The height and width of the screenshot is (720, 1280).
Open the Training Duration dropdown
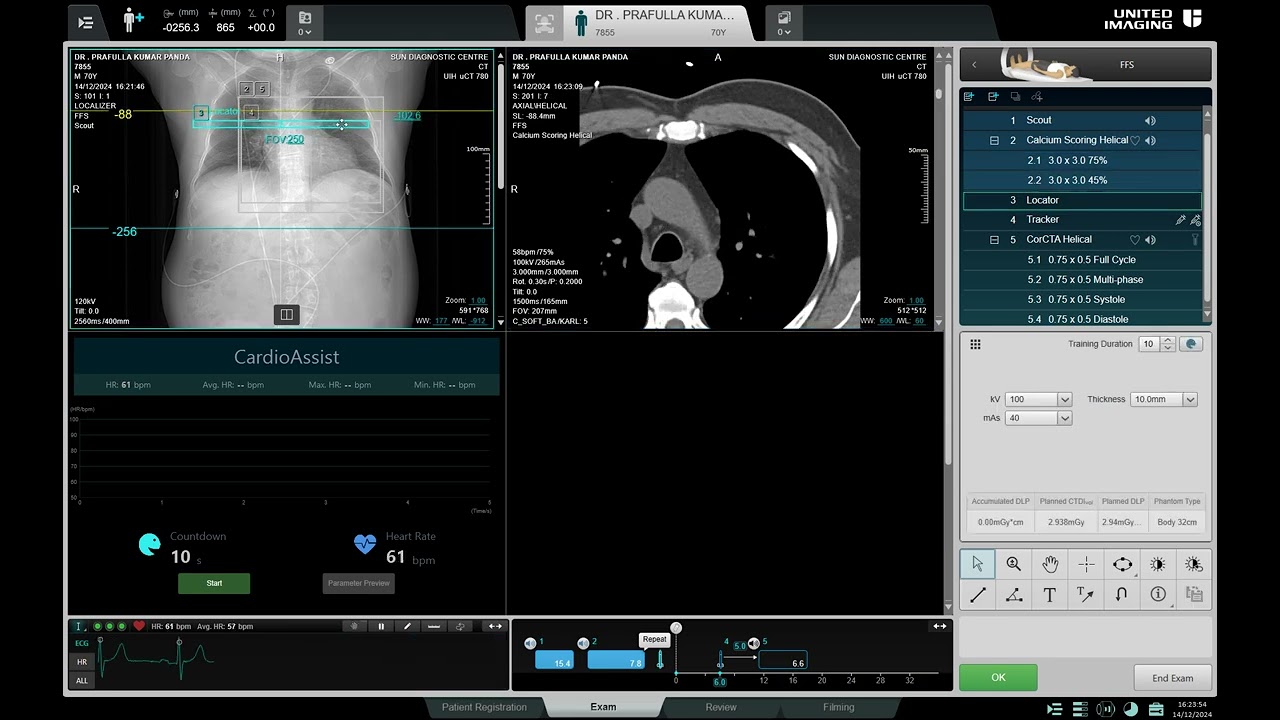[1166, 344]
